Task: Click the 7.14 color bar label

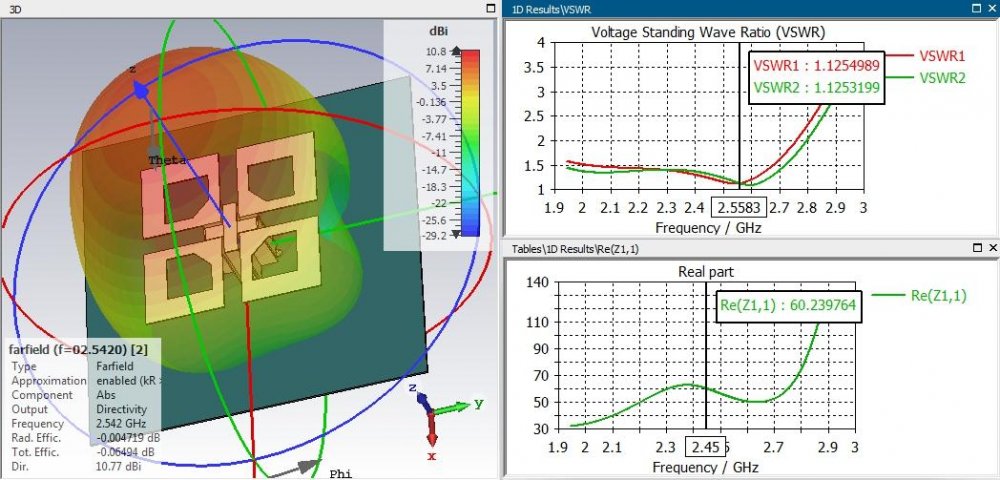Action: coord(436,68)
